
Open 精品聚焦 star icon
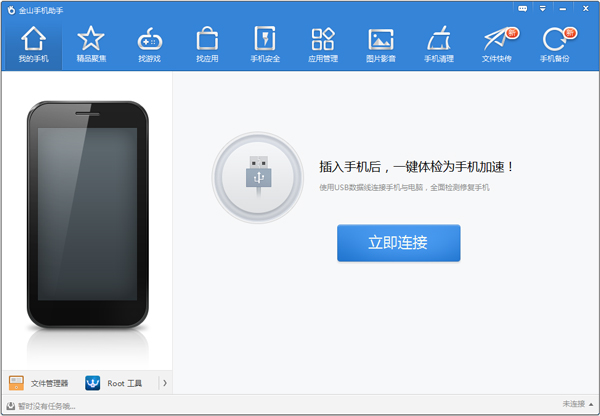(91, 44)
